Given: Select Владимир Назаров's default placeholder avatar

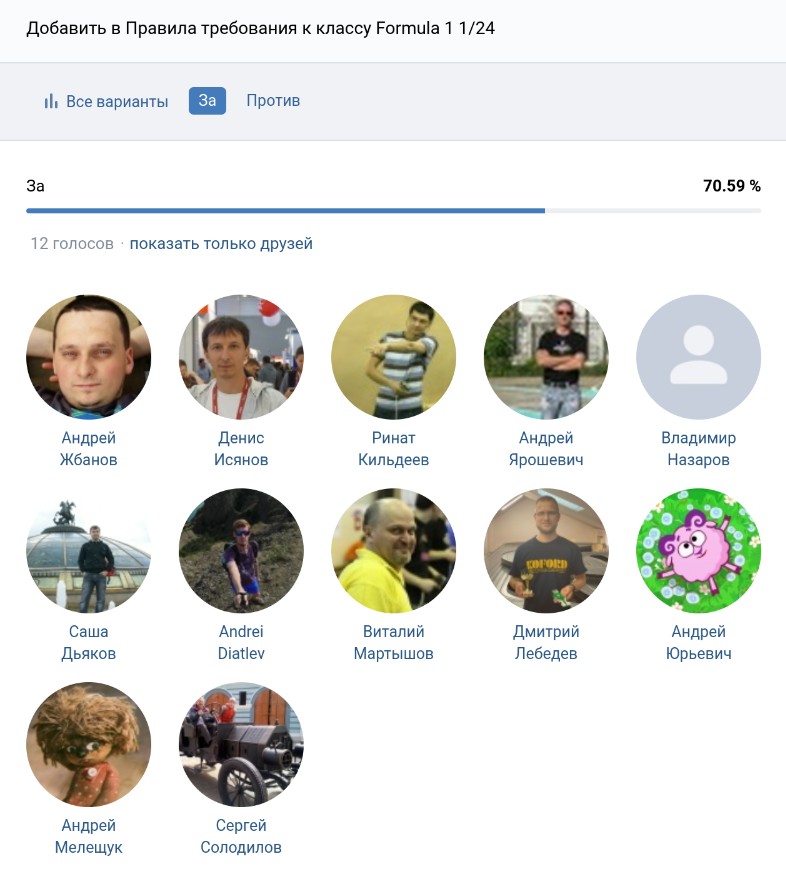Looking at the screenshot, I should pyautogui.click(x=698, y=357).
